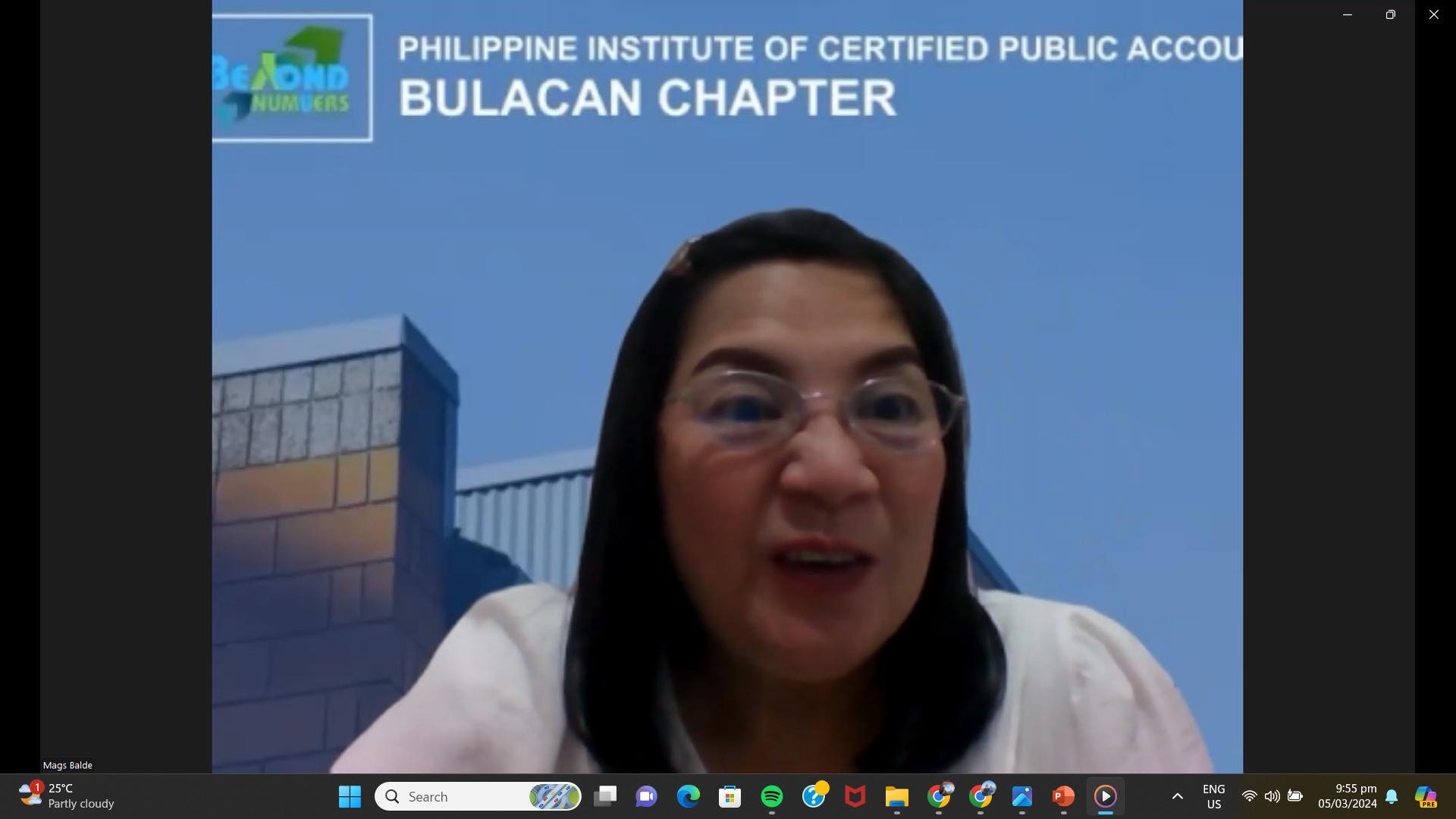Click the search highlight image in the Search box
Viewport: 1456px width, 819px height.
pyautogui.click(x=554, y=796)
